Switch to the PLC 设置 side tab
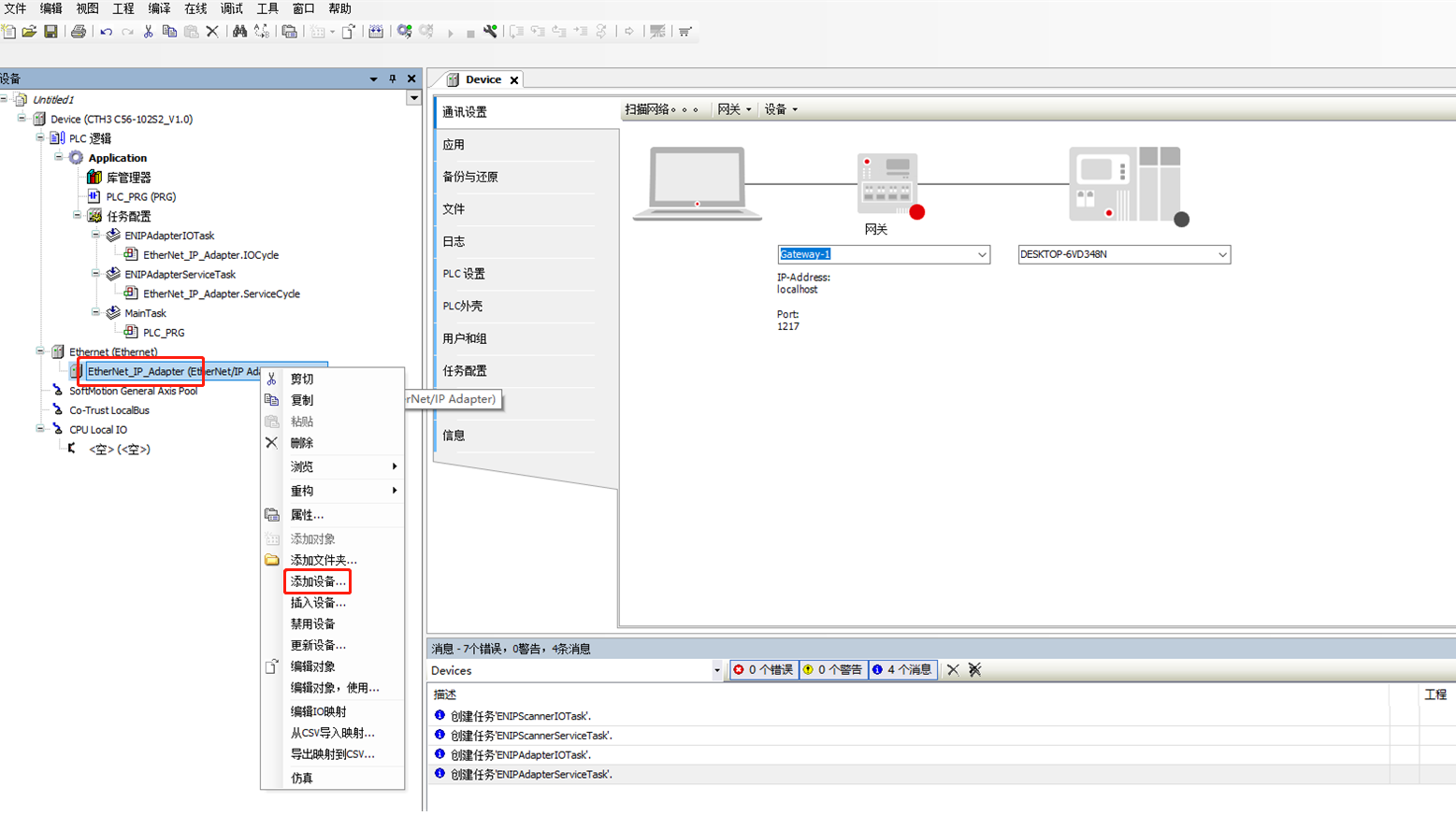The height and width of the screenshot is (816, 1456). click(464, 274)
